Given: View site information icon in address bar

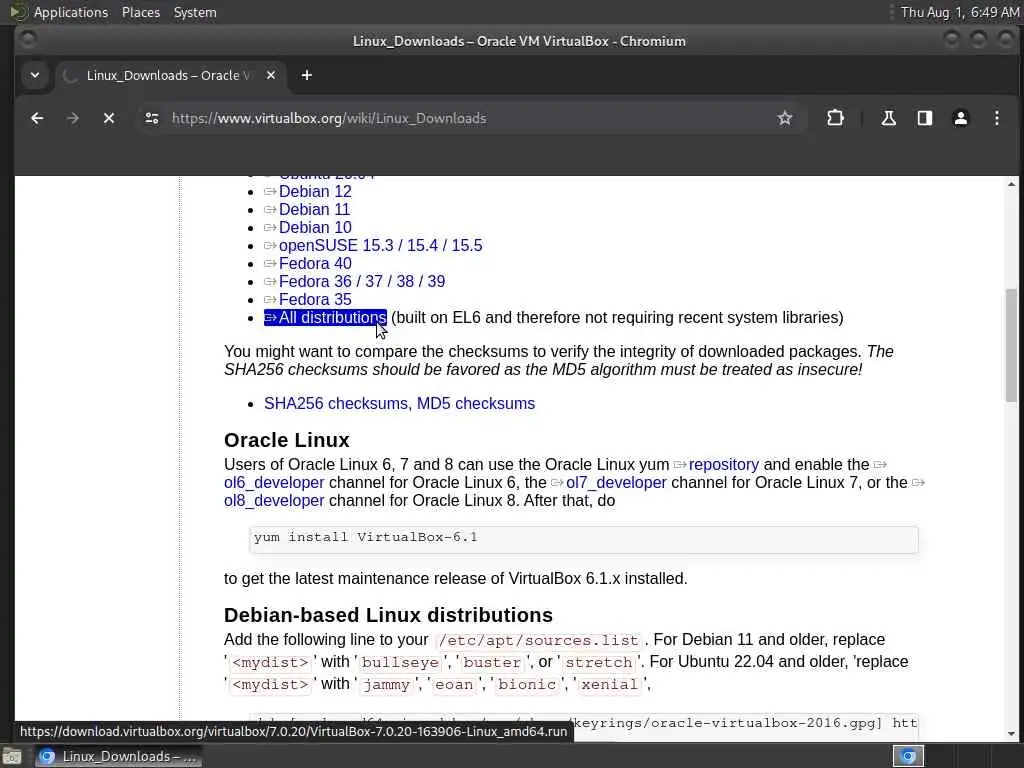Looking at the screenshot, I should [x=152, y=118].
